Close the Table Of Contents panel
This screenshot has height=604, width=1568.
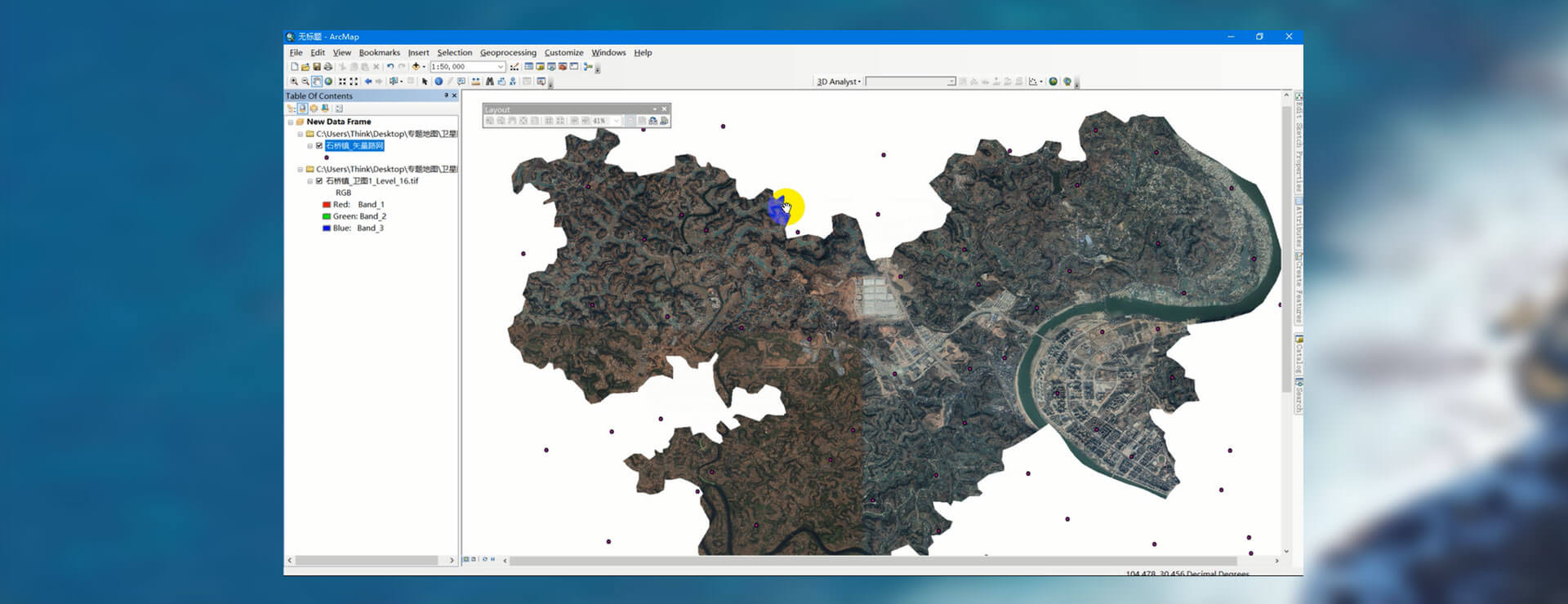click(455, 95)
